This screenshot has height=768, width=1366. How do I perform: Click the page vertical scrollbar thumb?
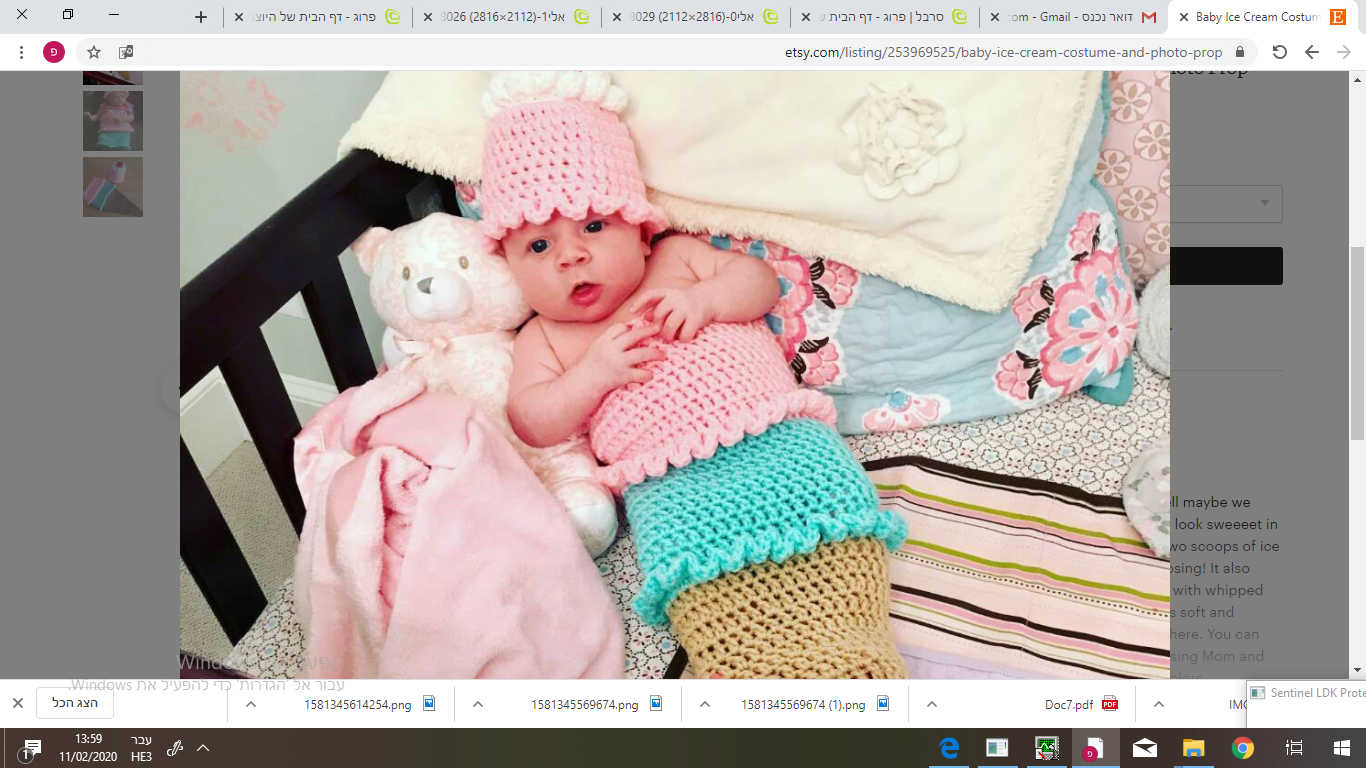coord(1357,343)
